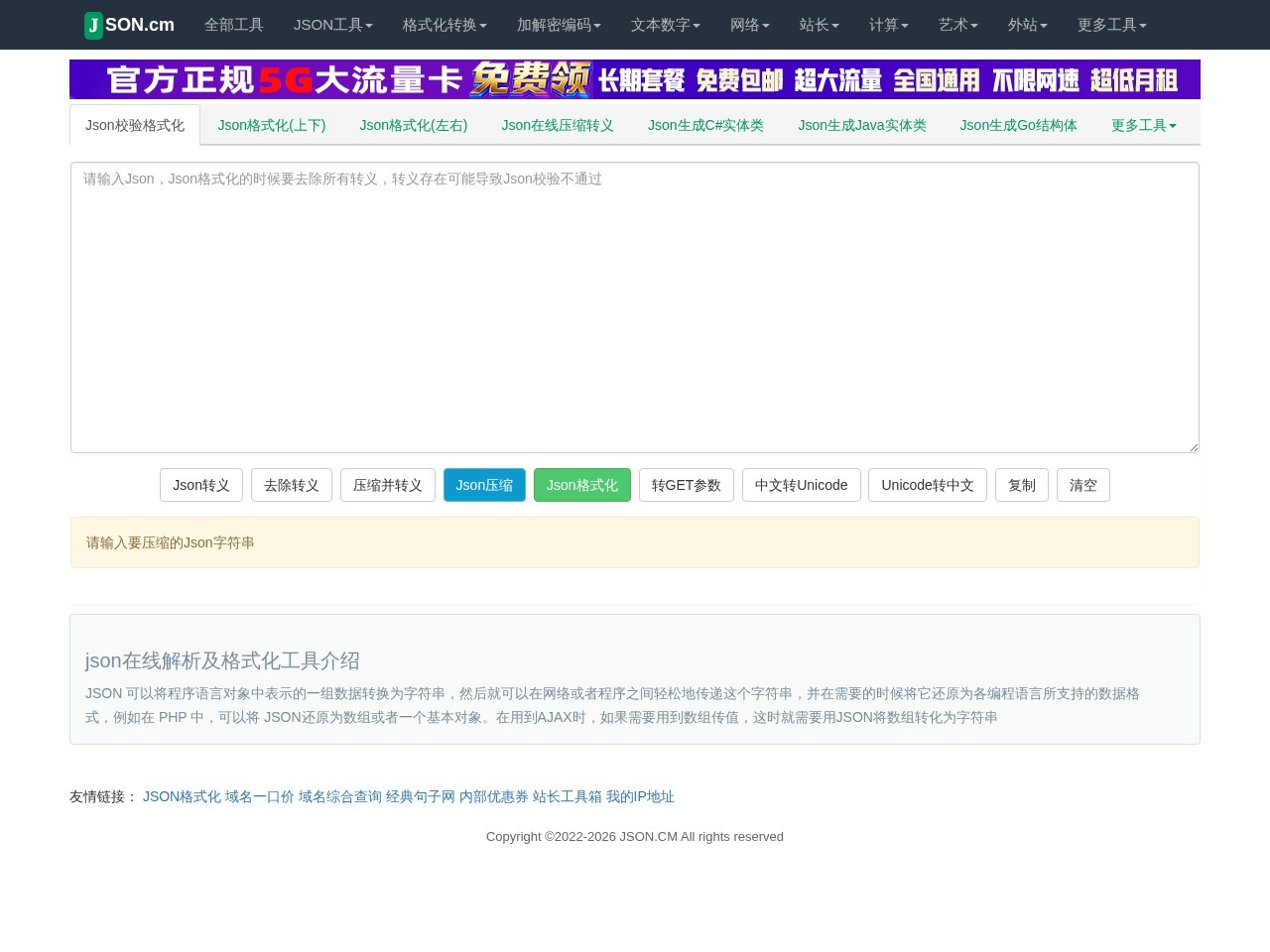Switch to Json在线压缩转义 tab
Viewport: 1270px width, 952px height.
tap(558, 125)
